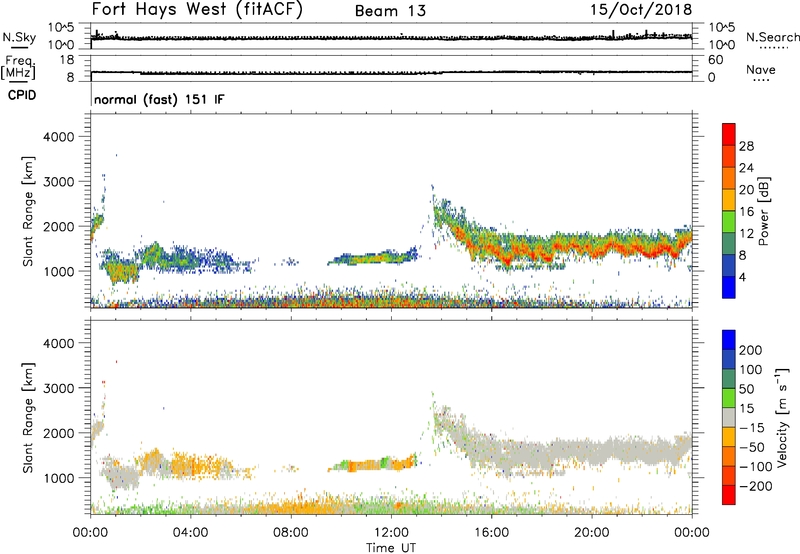This screenshot has height=554, width=800.
Task: Click the 'Freq. [MHz]' label
Action: [x=19, y=67]
